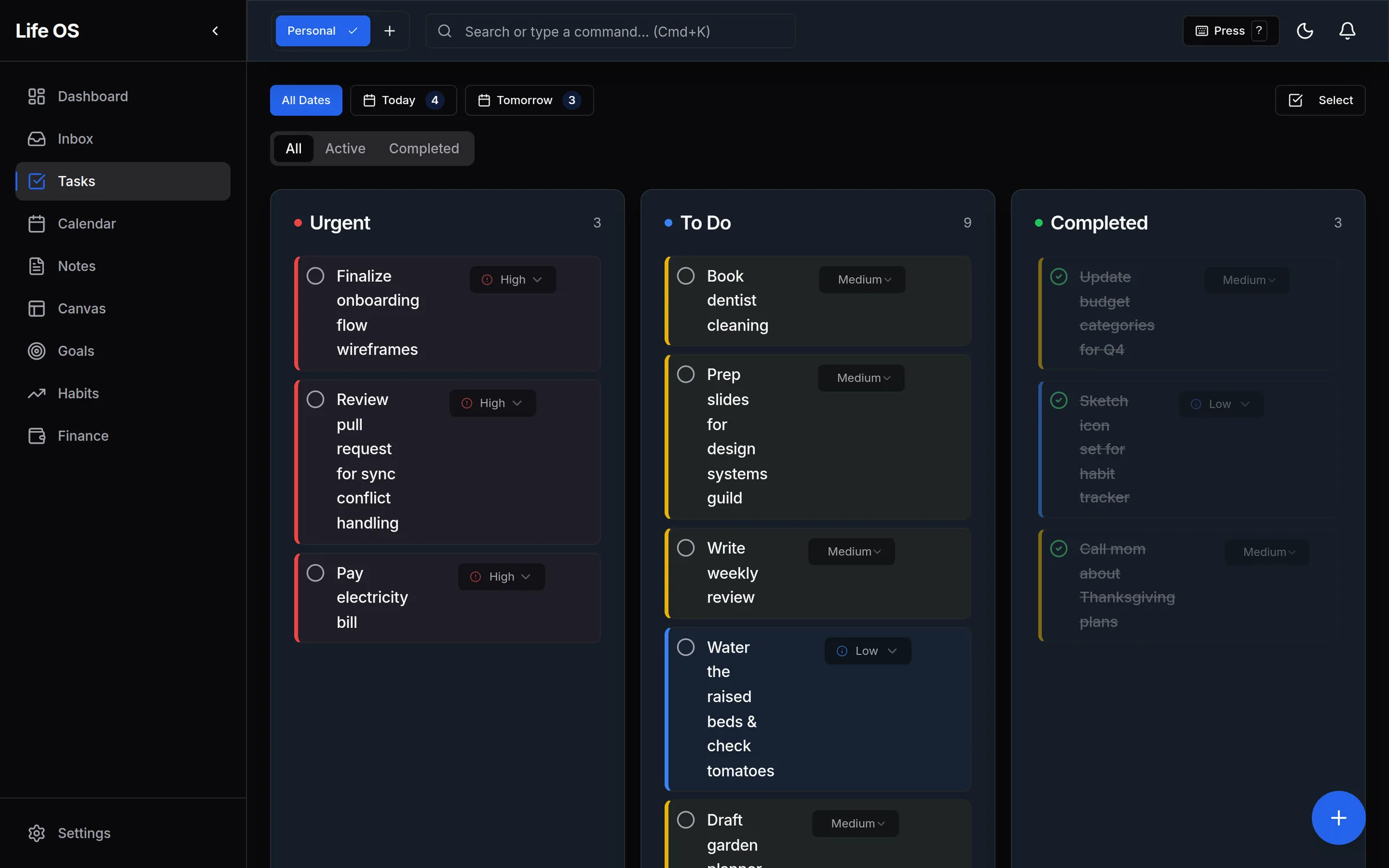Open Settings at sidebar bottom
This screenshot has width=1389, height=868.
123,833
